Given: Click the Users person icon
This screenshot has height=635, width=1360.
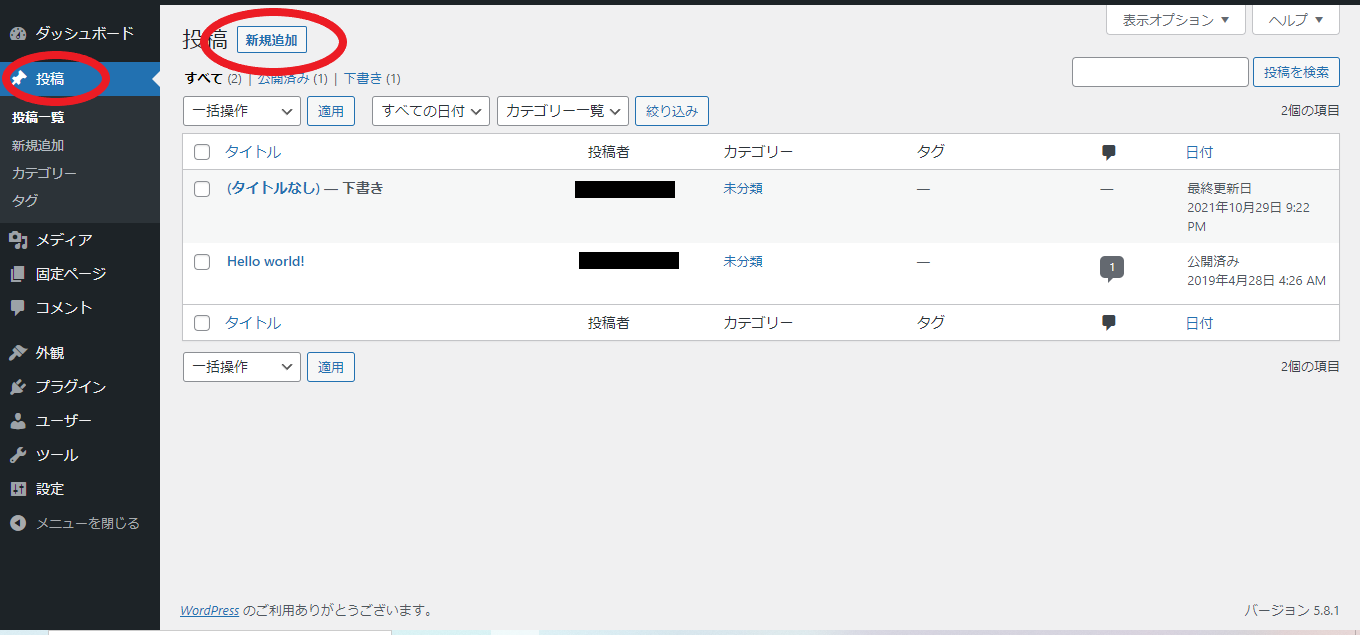Looking at the screenshot, I should coord(18,421).
